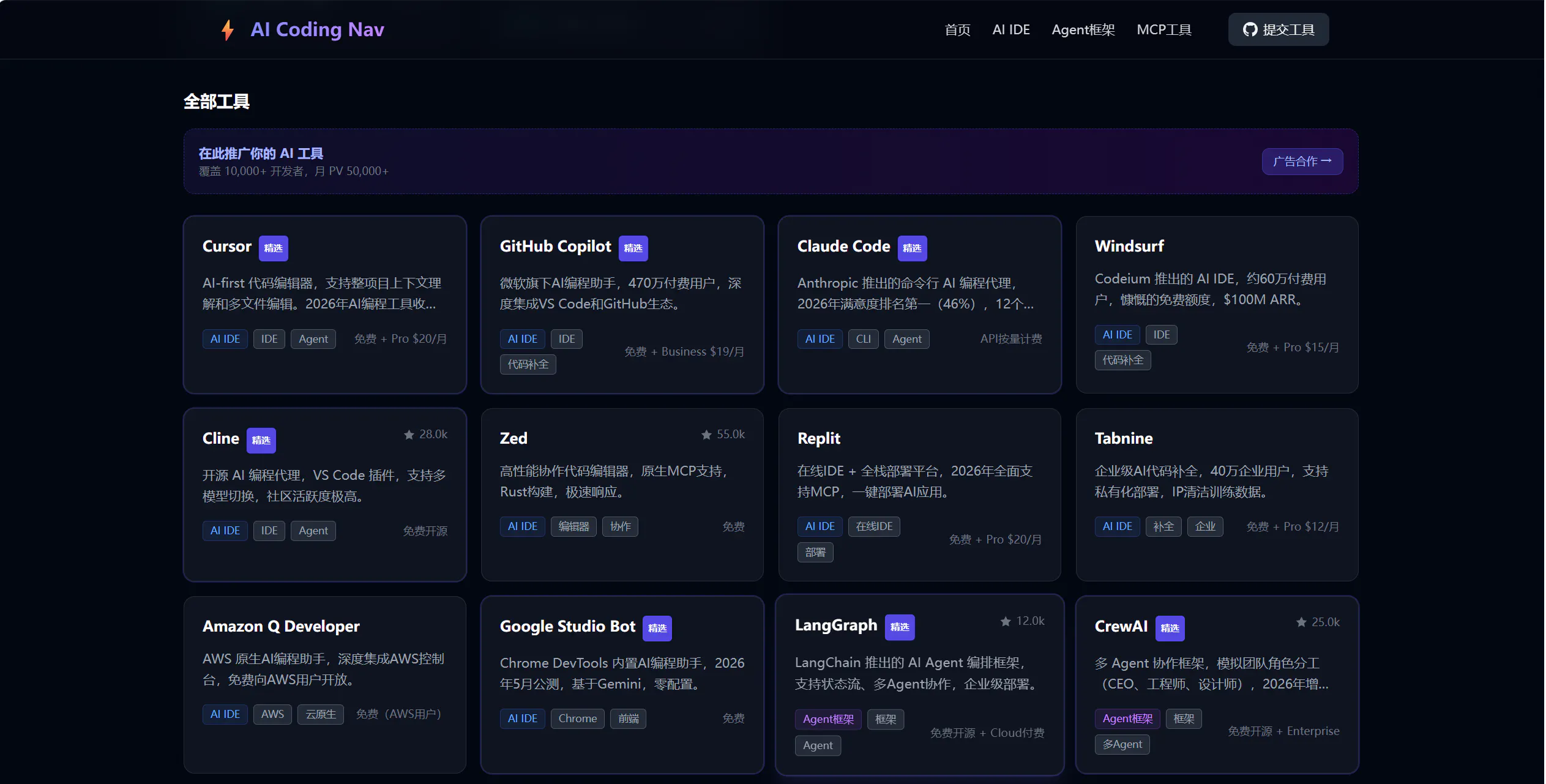Select the Agent tag on Cursor card
Screen dimensions: 1546x784
(313, 339)
